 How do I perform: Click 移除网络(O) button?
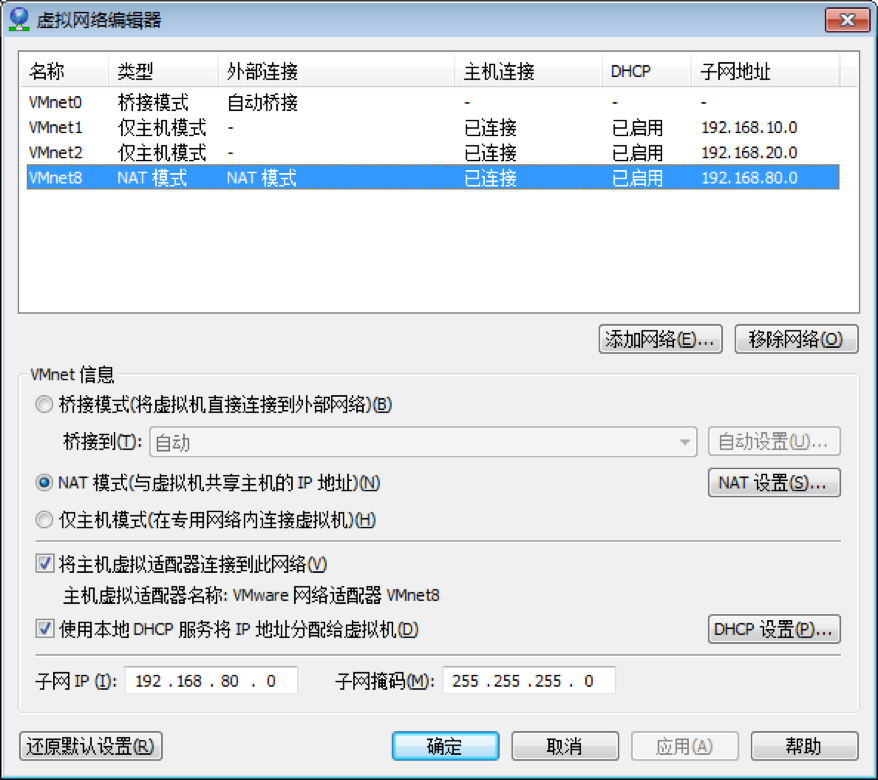[x=796, y=339]
